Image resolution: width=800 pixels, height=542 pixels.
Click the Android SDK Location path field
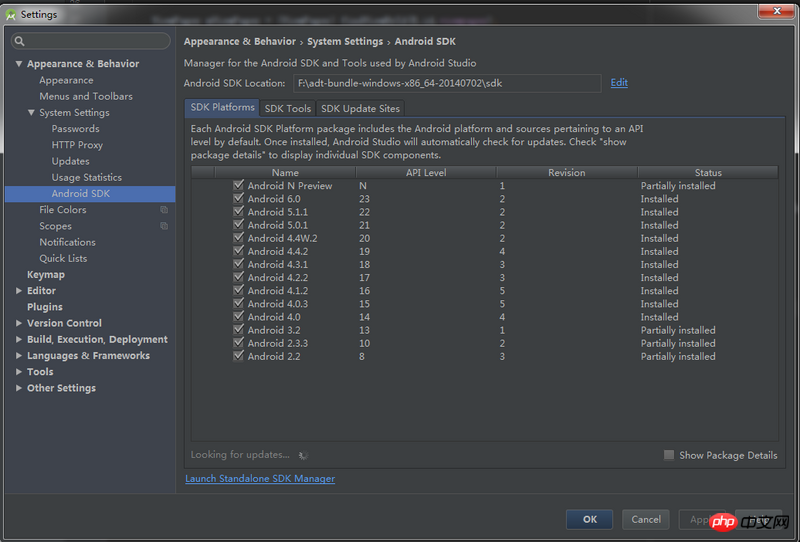447,83
